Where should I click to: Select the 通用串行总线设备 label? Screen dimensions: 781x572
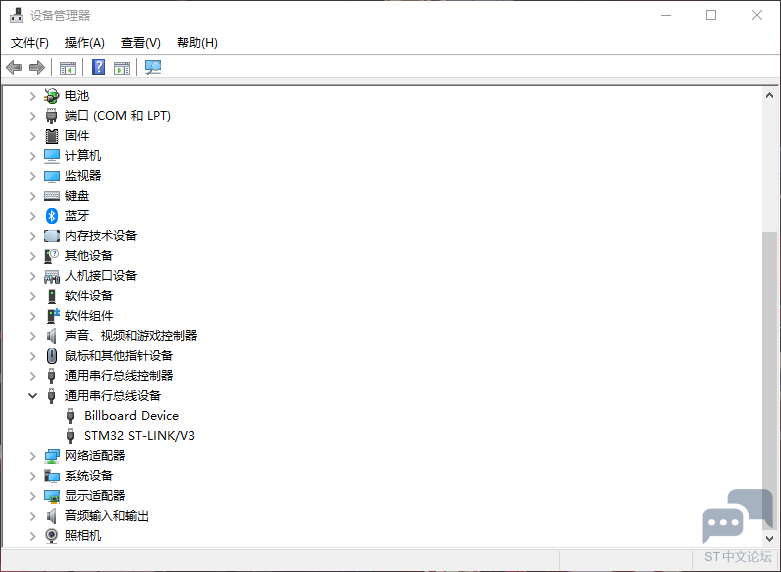pyautogui.click(x=113, y=396)
